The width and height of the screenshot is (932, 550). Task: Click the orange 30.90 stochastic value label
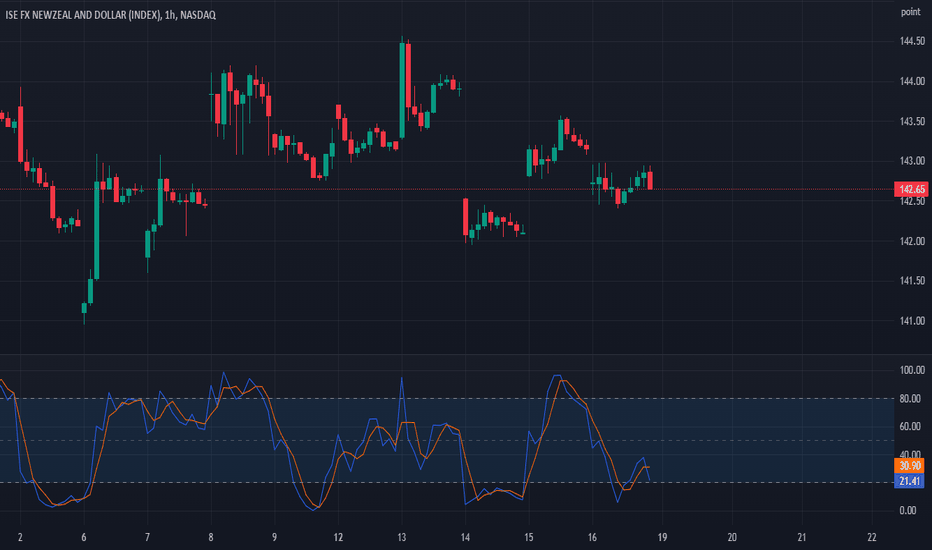click(909, 466)
